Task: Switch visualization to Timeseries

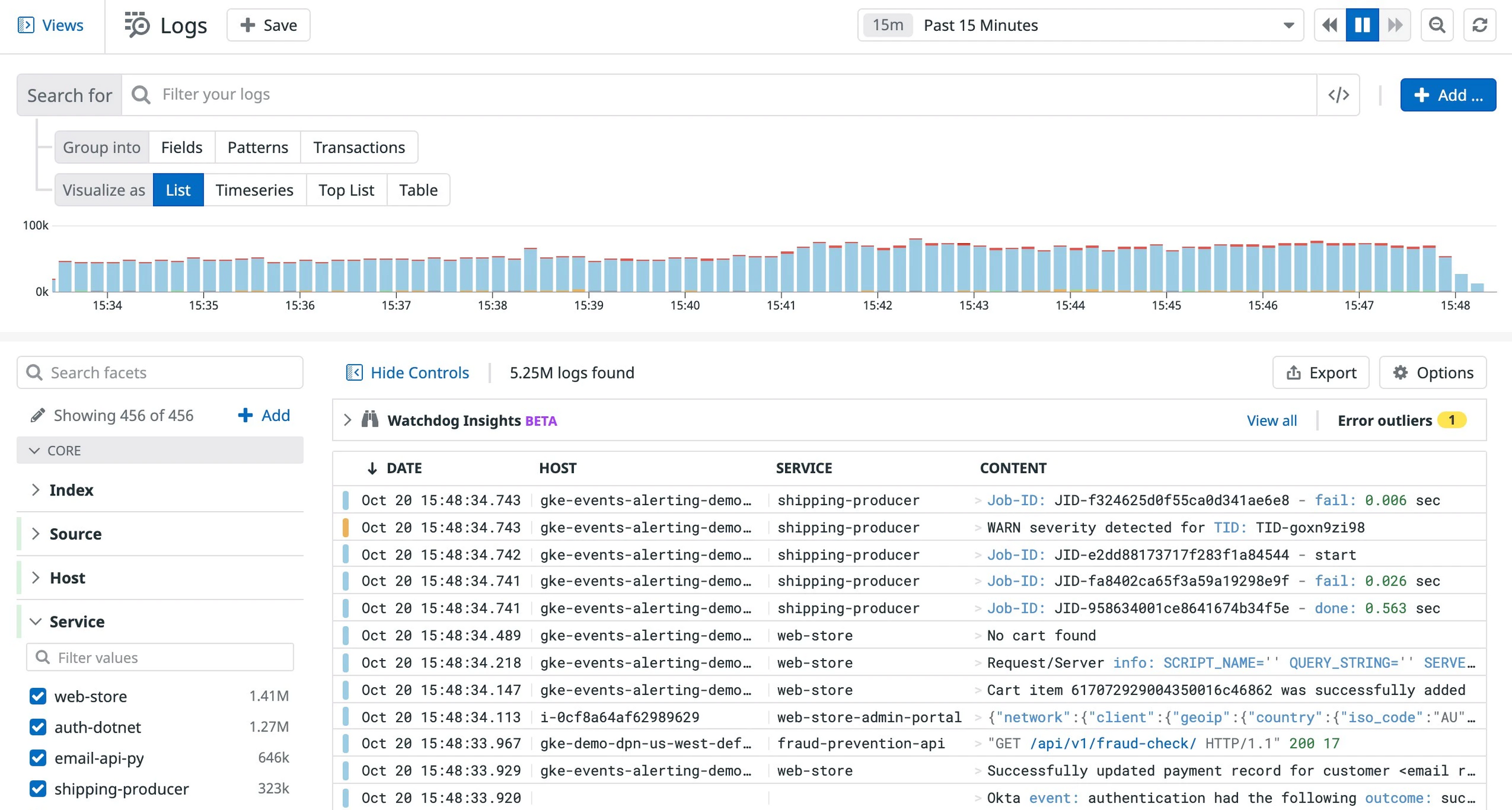Action: pos(254,190)
